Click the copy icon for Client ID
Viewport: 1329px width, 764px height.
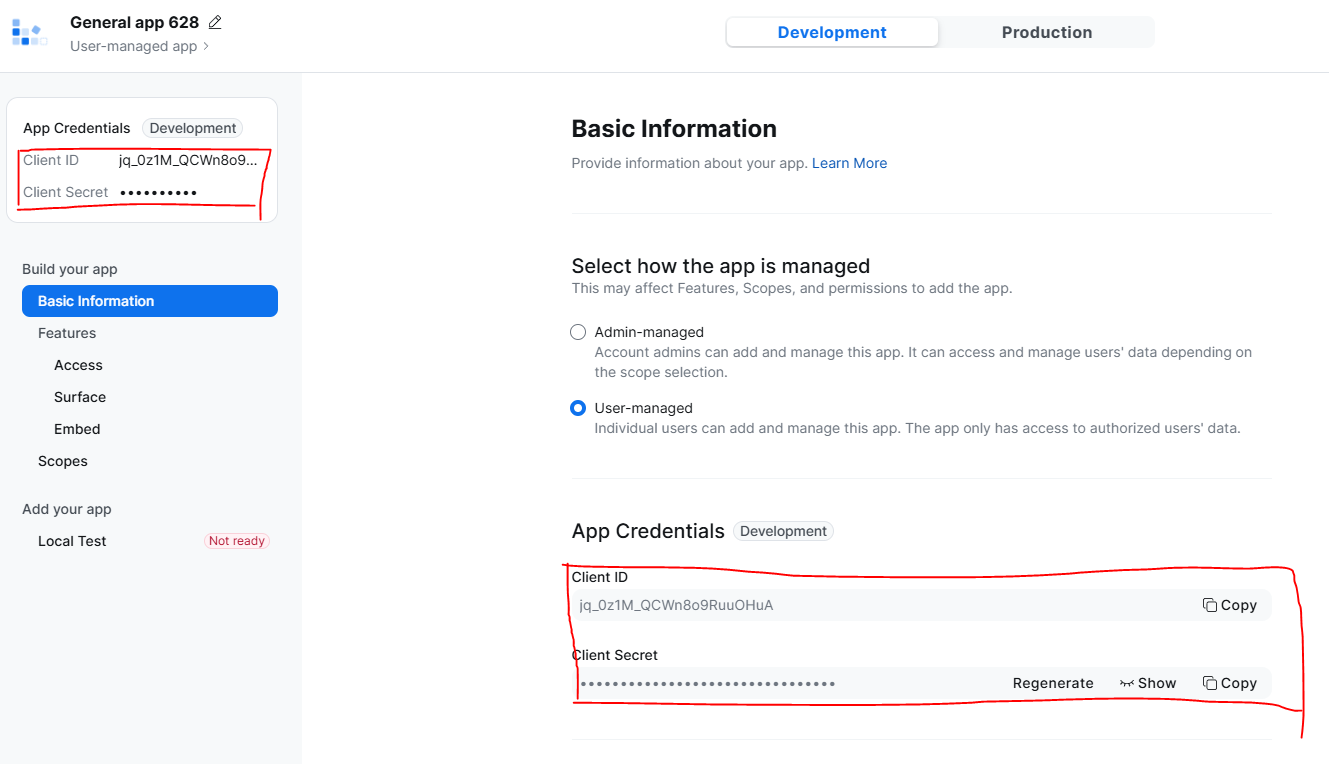click(1210, 605)
